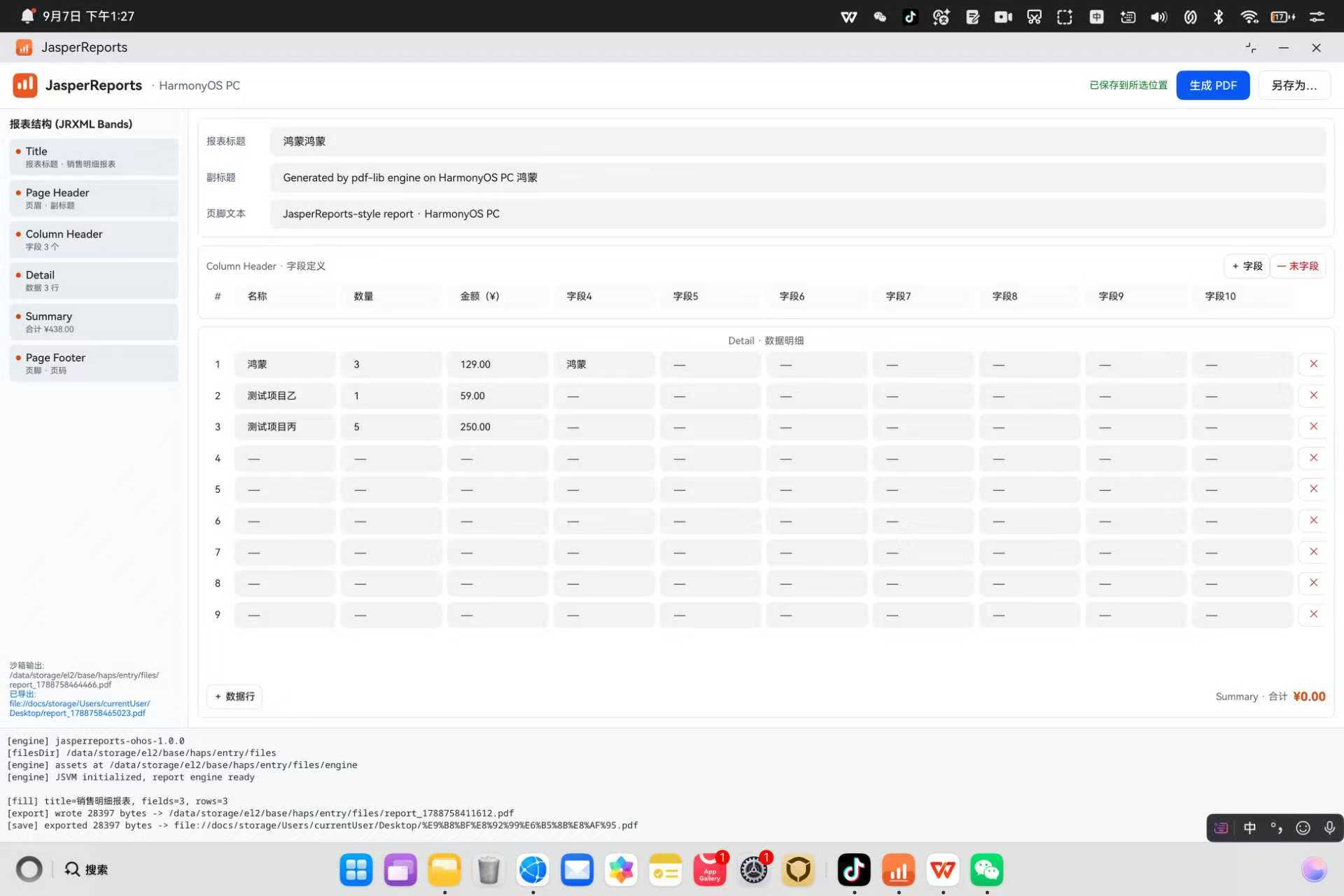Open the volume control in the status bar
This screenshot has height=896, width=1344.
point(1158,17)
